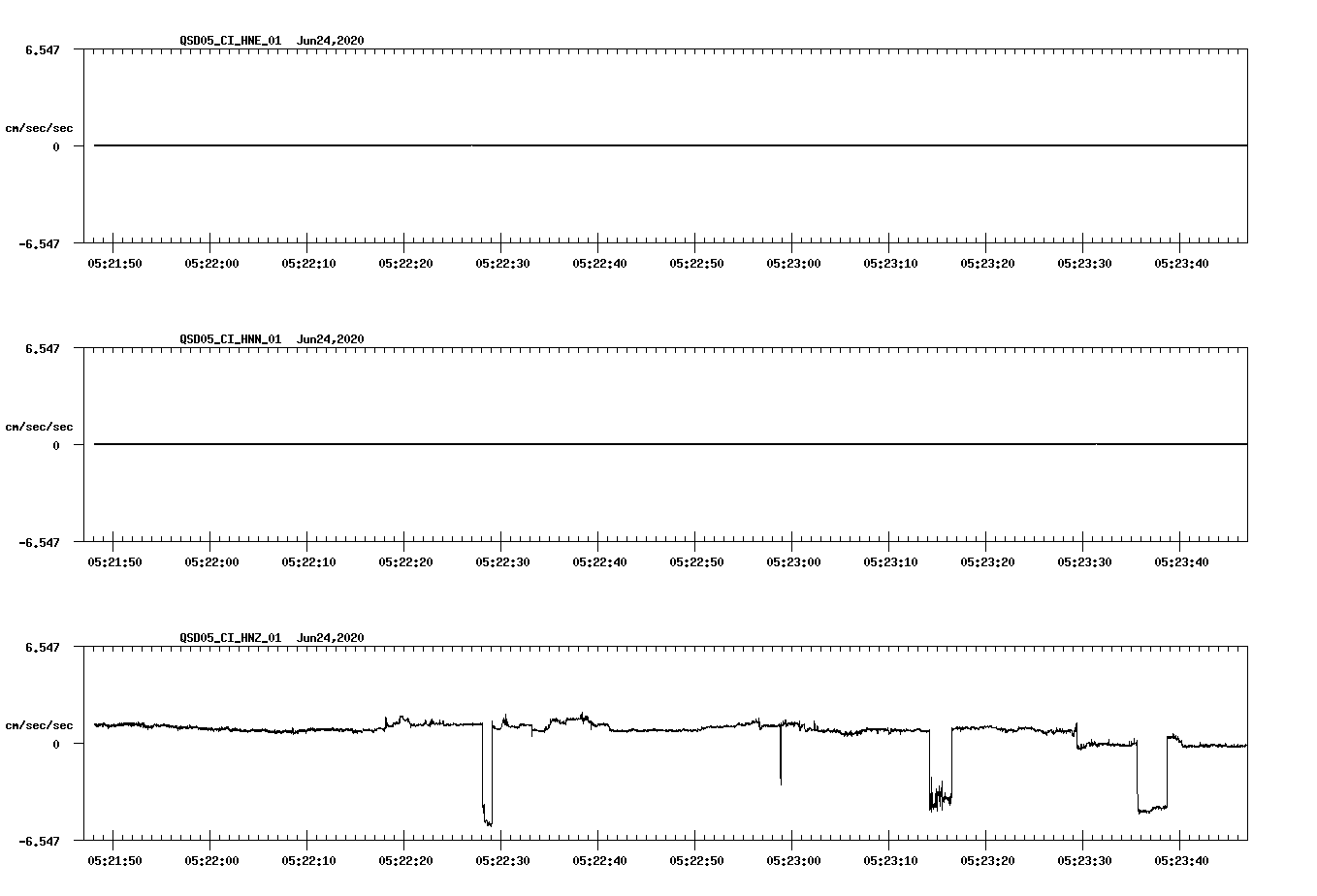The image size is (1317, 896).
Task: Select the 05:22:40 time label under HNN plot
Action: [599, 561]
